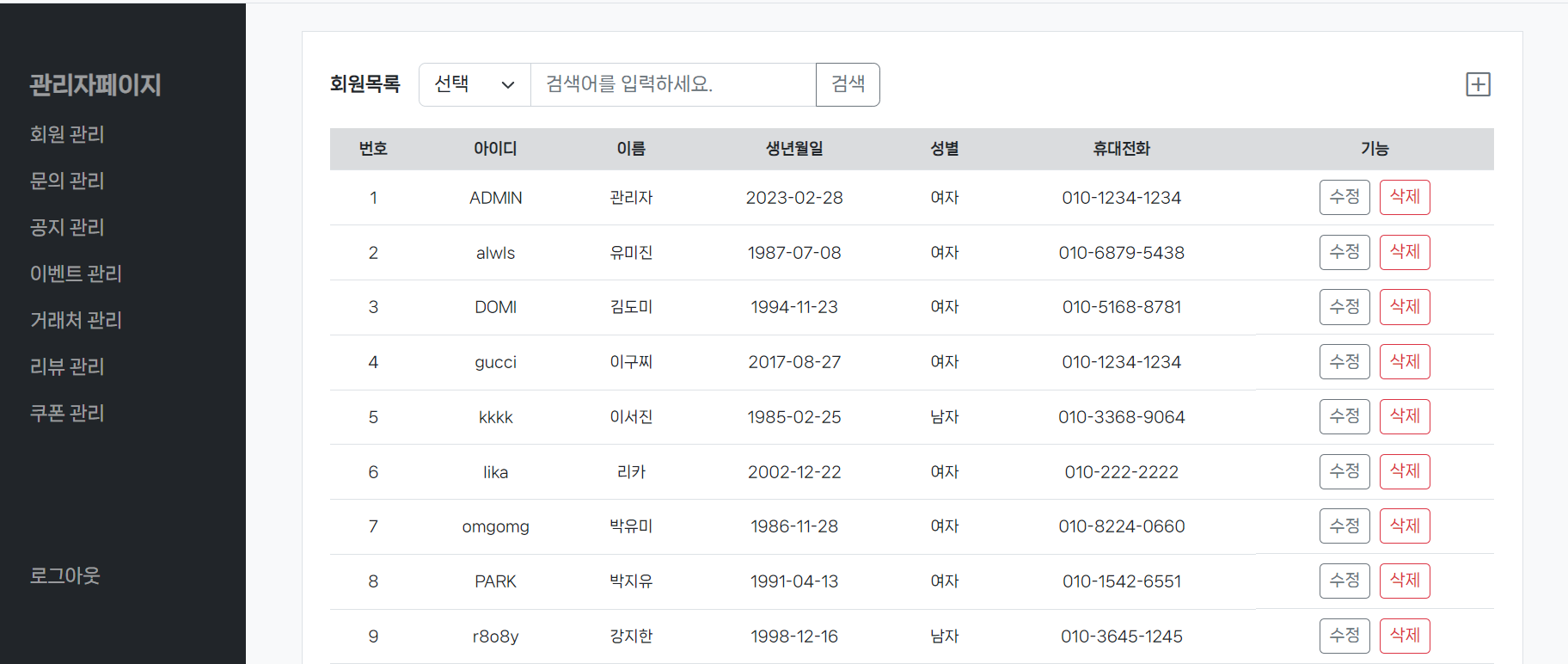1568x664 pixels.
Task: Select the name cell 김도미
Action: (631, 307)
